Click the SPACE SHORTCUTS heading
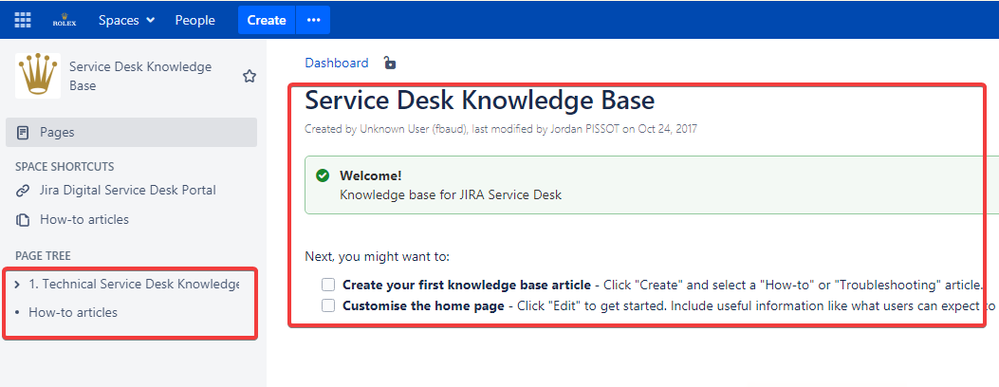The width and height of the screenshot is (999, 387). (64, 166)
